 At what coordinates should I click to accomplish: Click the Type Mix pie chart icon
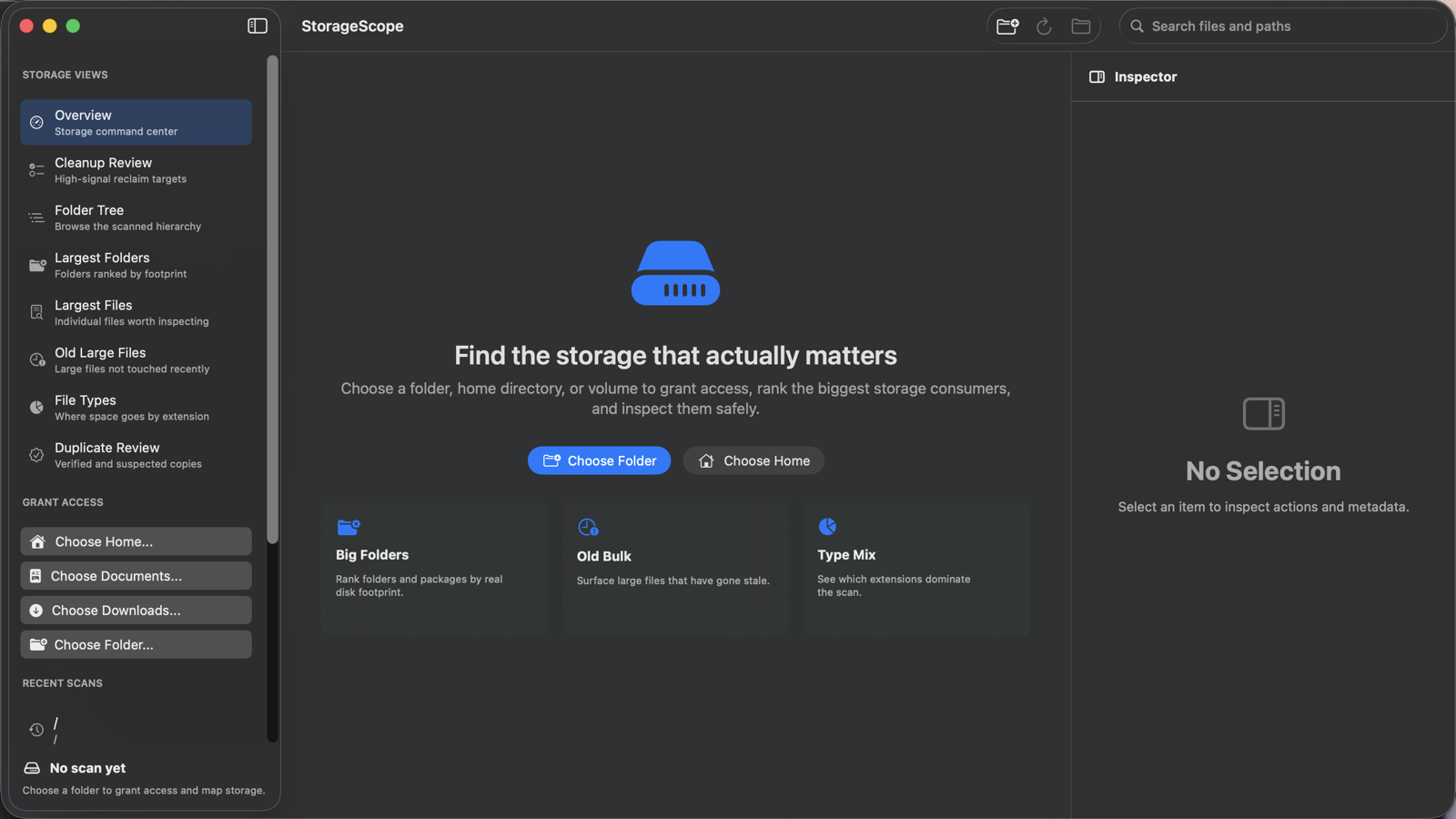click(x=827, y=527)
